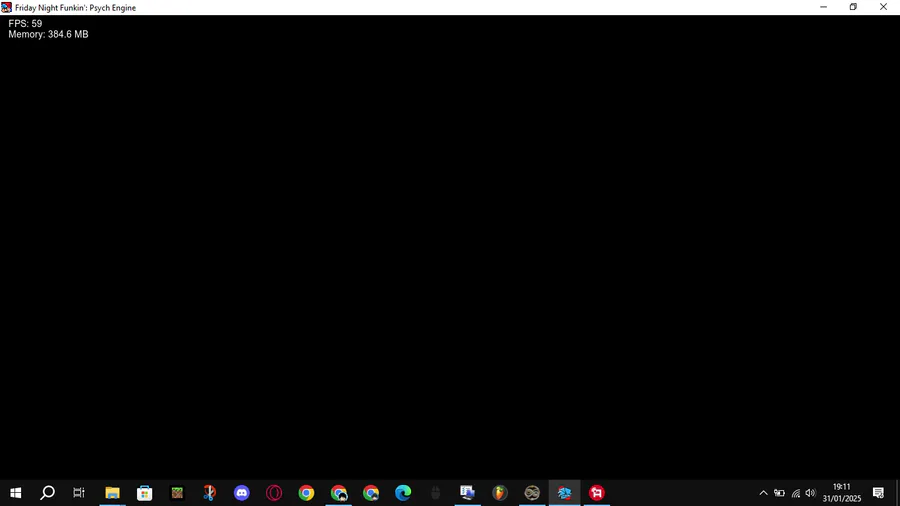Open the red circular app taskbar icon
This screenshot has height=506, width=900.
[x=597, y=493]
